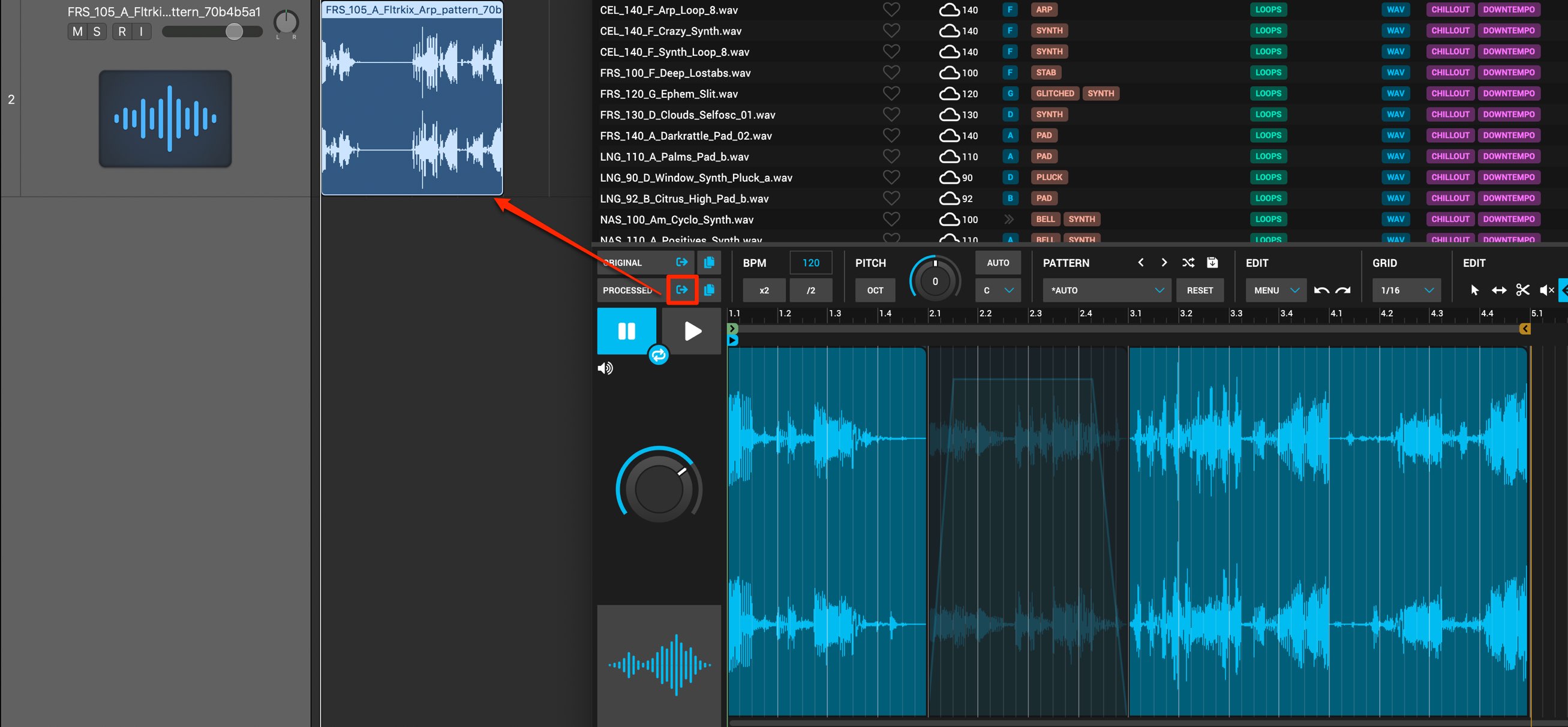
Task: Mute the track with the M button
Action: (x=77, y=32)
